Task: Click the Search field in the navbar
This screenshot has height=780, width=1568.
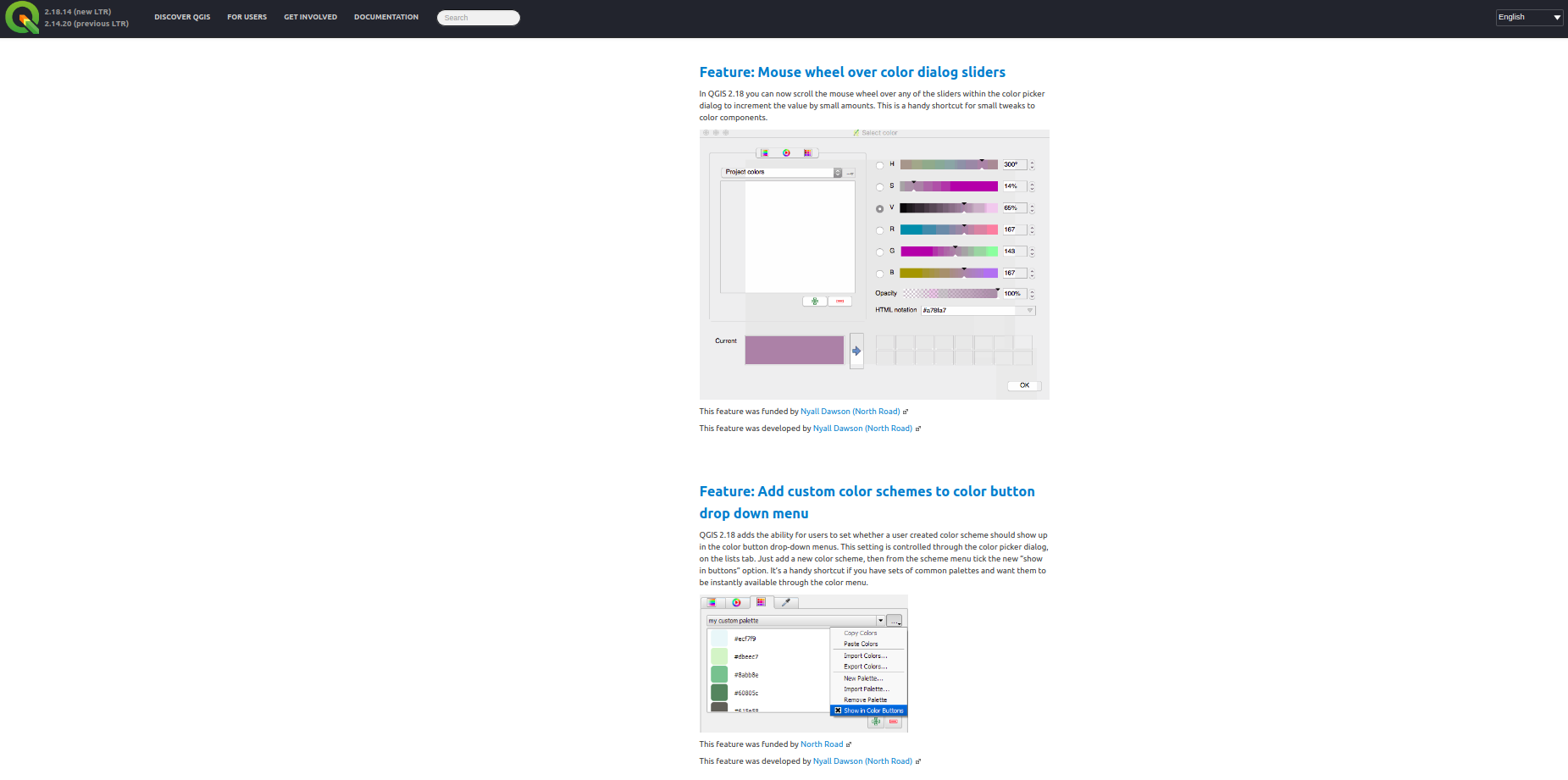Action: [x=479, y=18]
